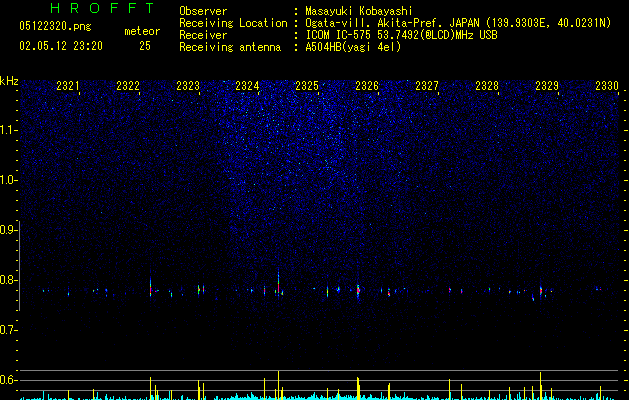
Task: Click the Receiving Location label
Action: (x=233, y=23)
